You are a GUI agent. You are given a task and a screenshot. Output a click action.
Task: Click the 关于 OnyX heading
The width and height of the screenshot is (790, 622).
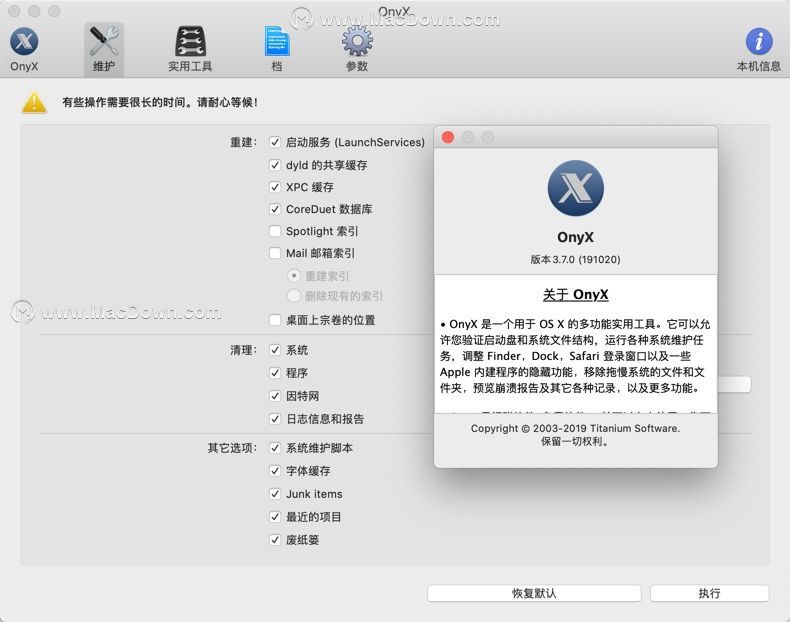coord(575,295)
